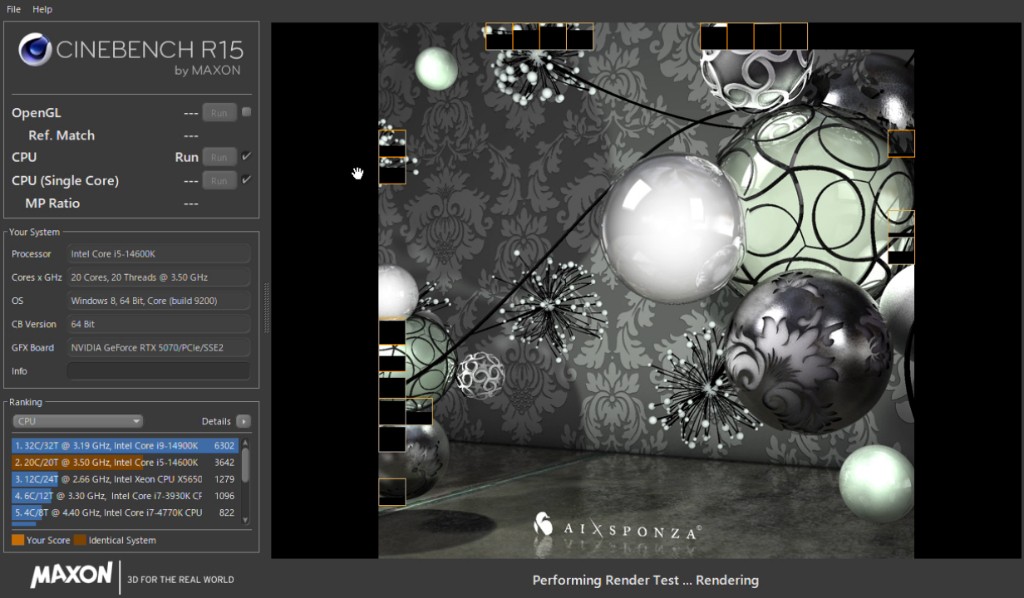Image resolution: width=1024 pixels, height=598 pixels.
Task: Toggle the OpenGL test checkbox
Action: [x=246, y=112]
